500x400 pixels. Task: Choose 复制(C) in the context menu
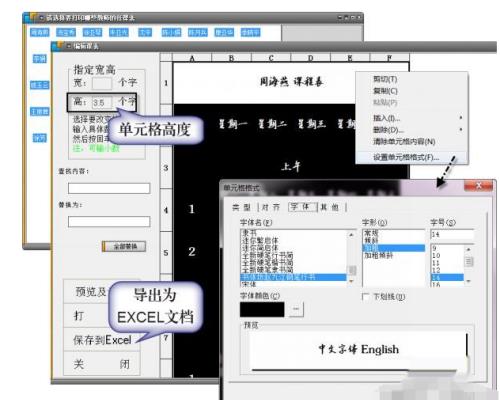[385, 91]
